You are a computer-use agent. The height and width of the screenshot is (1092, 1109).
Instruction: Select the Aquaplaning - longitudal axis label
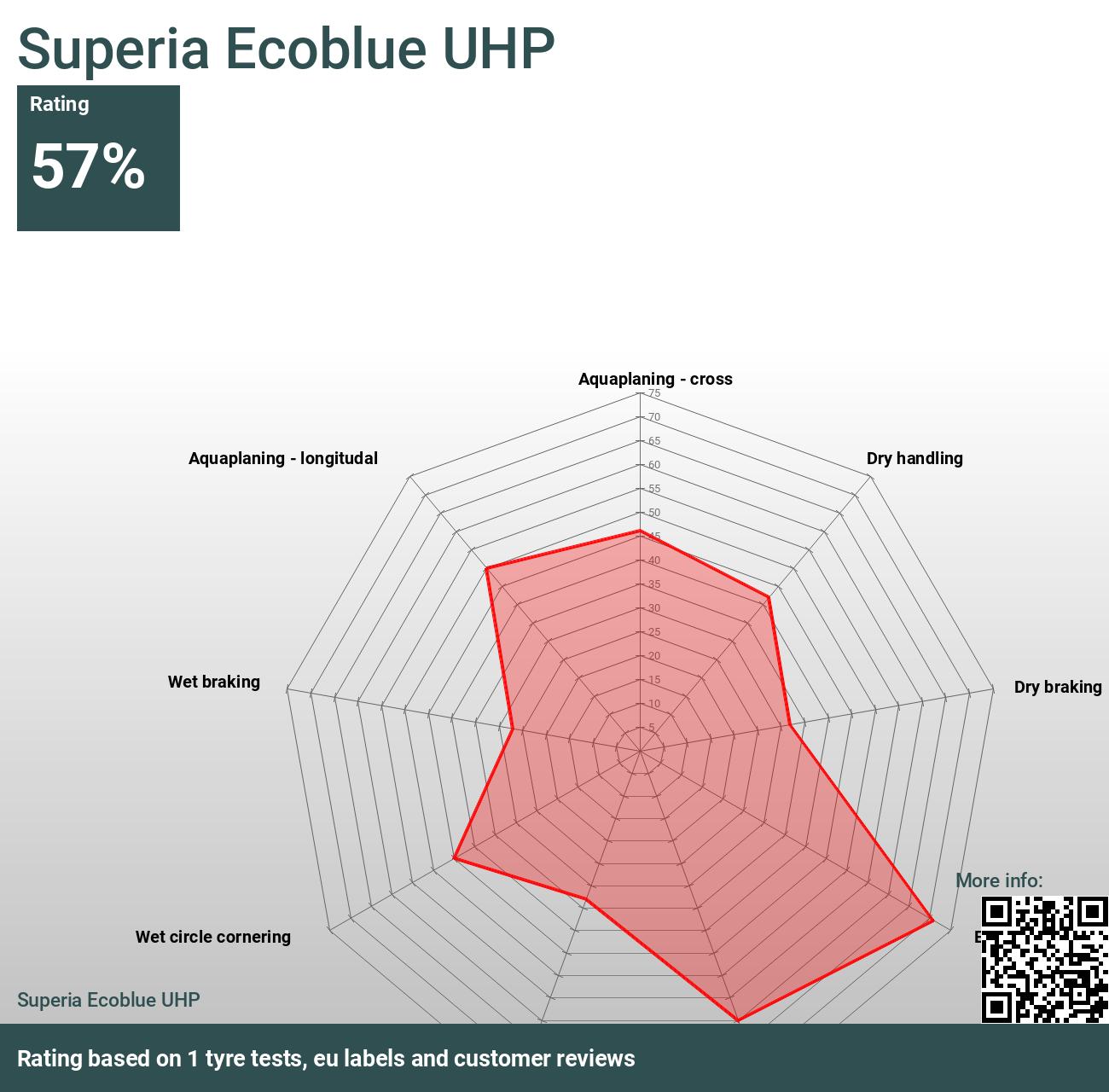[282, 458]
